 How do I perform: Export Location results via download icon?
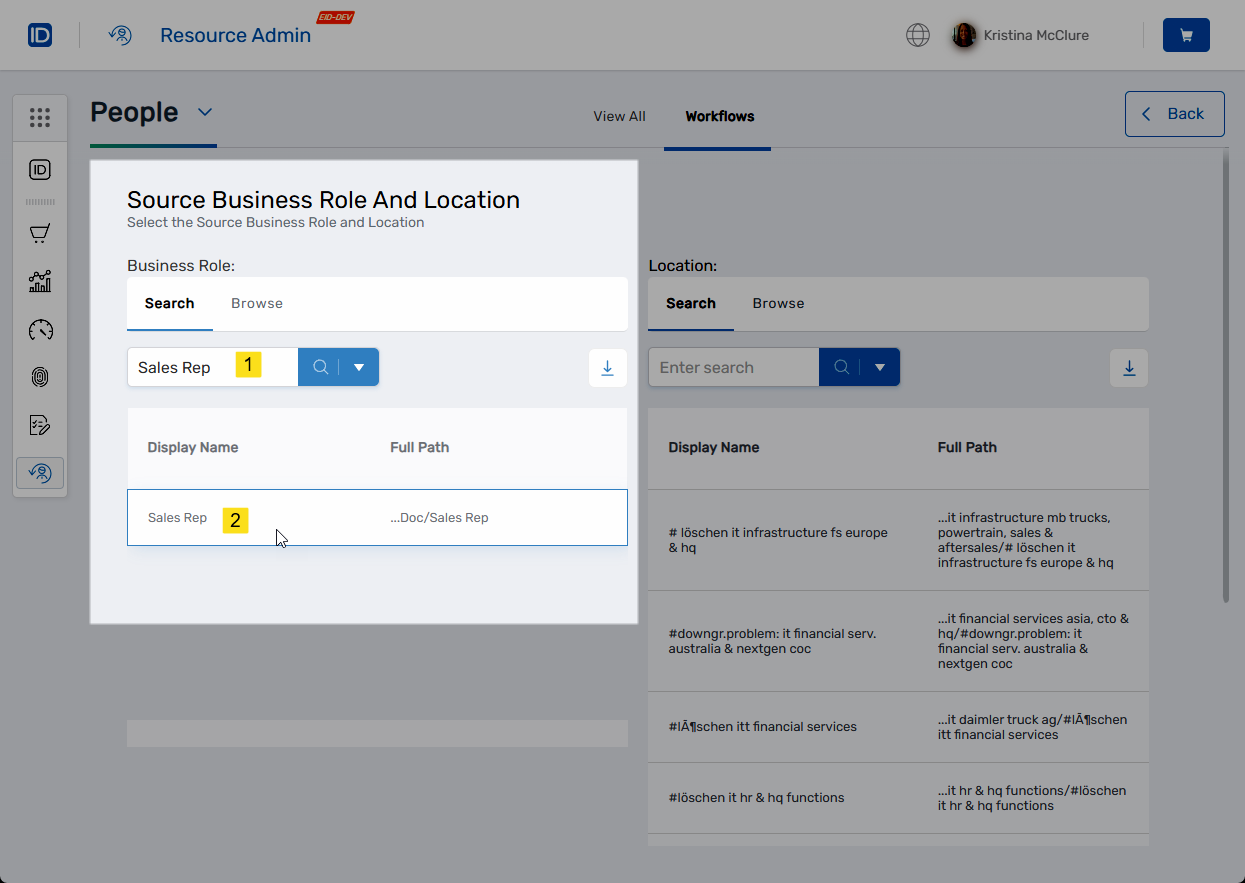(1129, 368)
